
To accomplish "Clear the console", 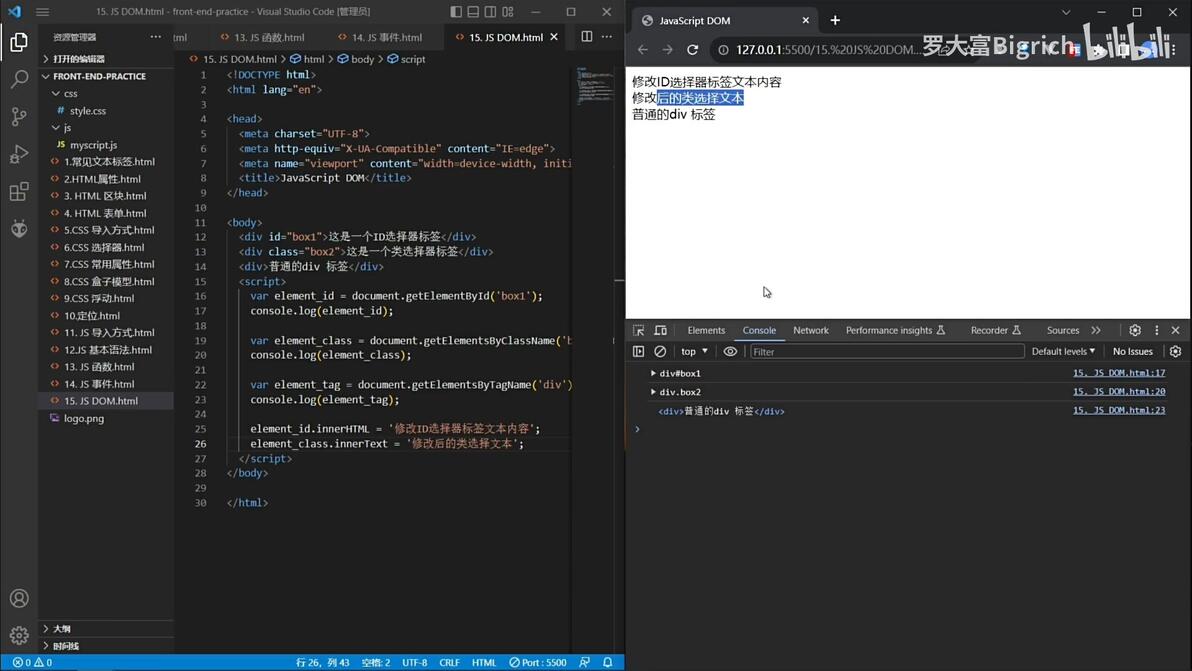I will coord(661,352).
